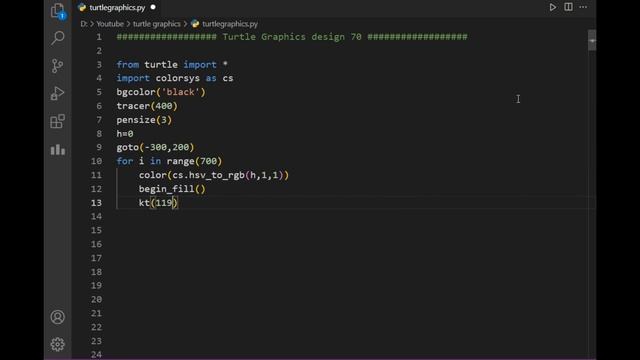The height and width of the screenshot is (360, 640).
Task: Click the Youtube breadcrumb folder
Action: pos(110,24)
